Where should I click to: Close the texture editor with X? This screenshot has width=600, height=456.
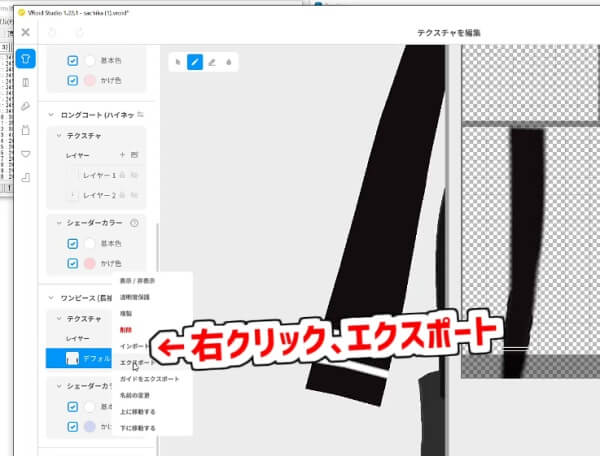[x=25, y=32]
